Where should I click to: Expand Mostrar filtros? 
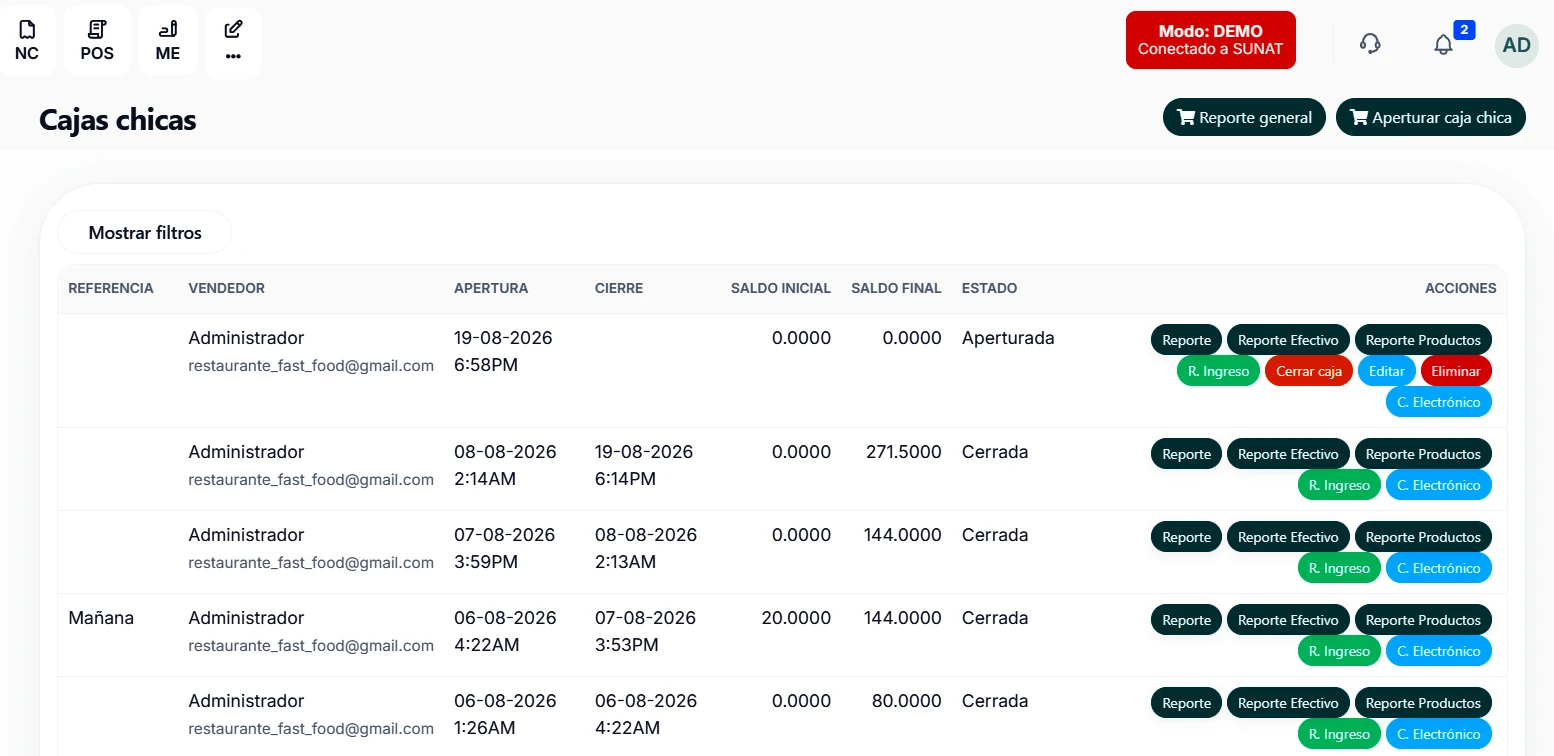tap(145, 233)
